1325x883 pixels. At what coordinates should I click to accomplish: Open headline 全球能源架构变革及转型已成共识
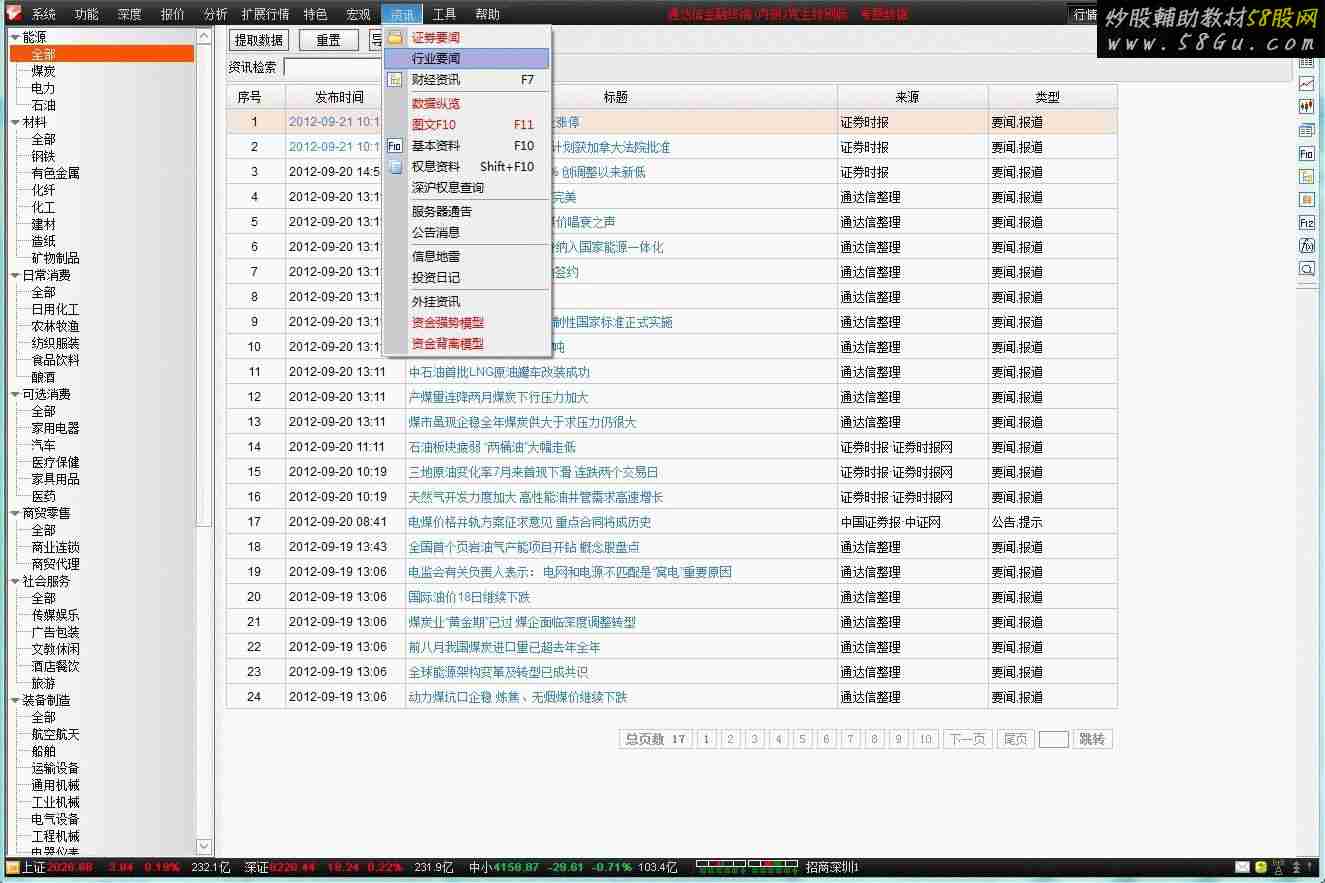point(498,672)
